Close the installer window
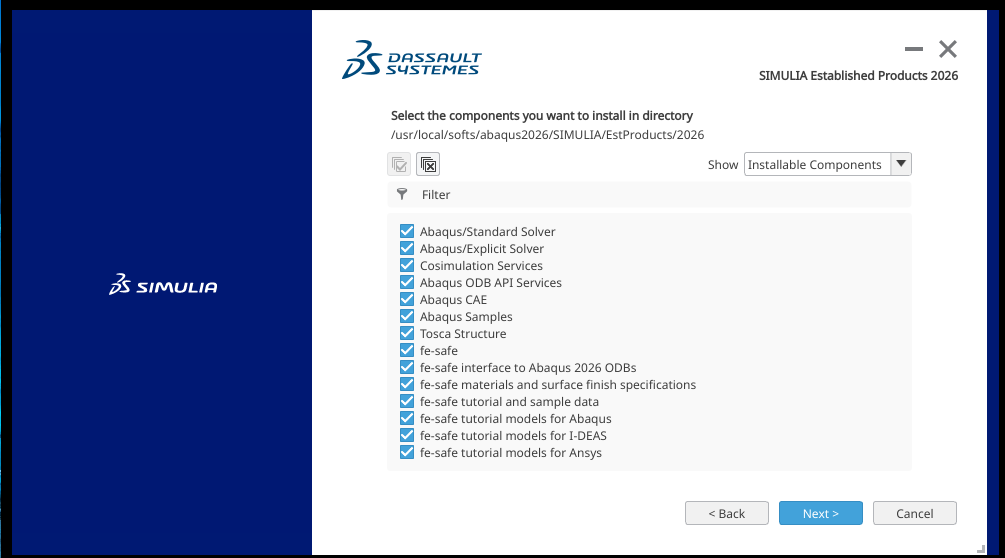Image resolution: width=1005 pixels, height=558 pixels. coord(948,49)
